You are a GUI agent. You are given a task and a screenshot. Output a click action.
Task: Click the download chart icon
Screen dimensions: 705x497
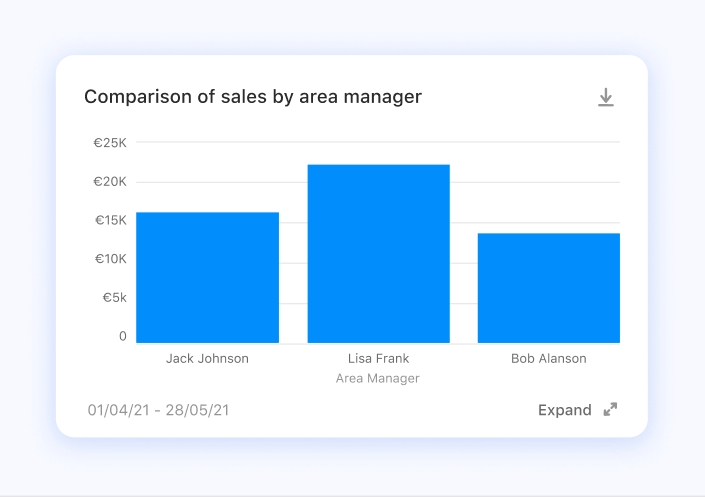coord(605,97)
